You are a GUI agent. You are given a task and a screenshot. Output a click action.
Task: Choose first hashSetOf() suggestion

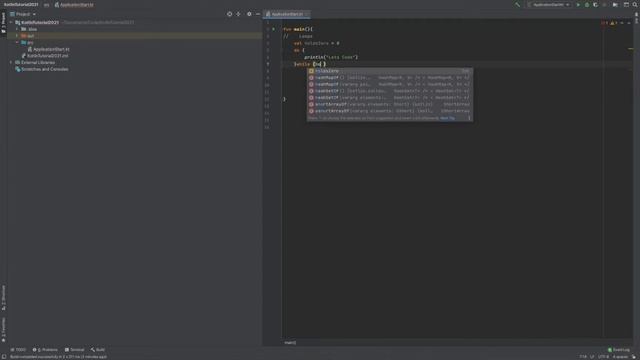click(390, 91)
